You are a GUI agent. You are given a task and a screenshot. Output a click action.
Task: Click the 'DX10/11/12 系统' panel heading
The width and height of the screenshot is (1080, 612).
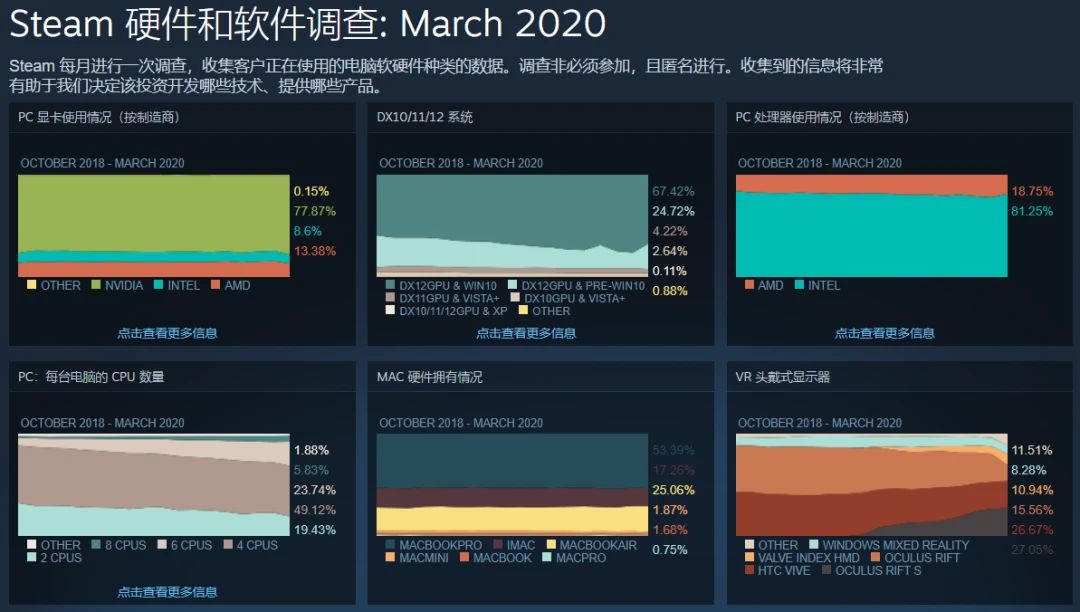pyautogui.click(x=425, y=117)
